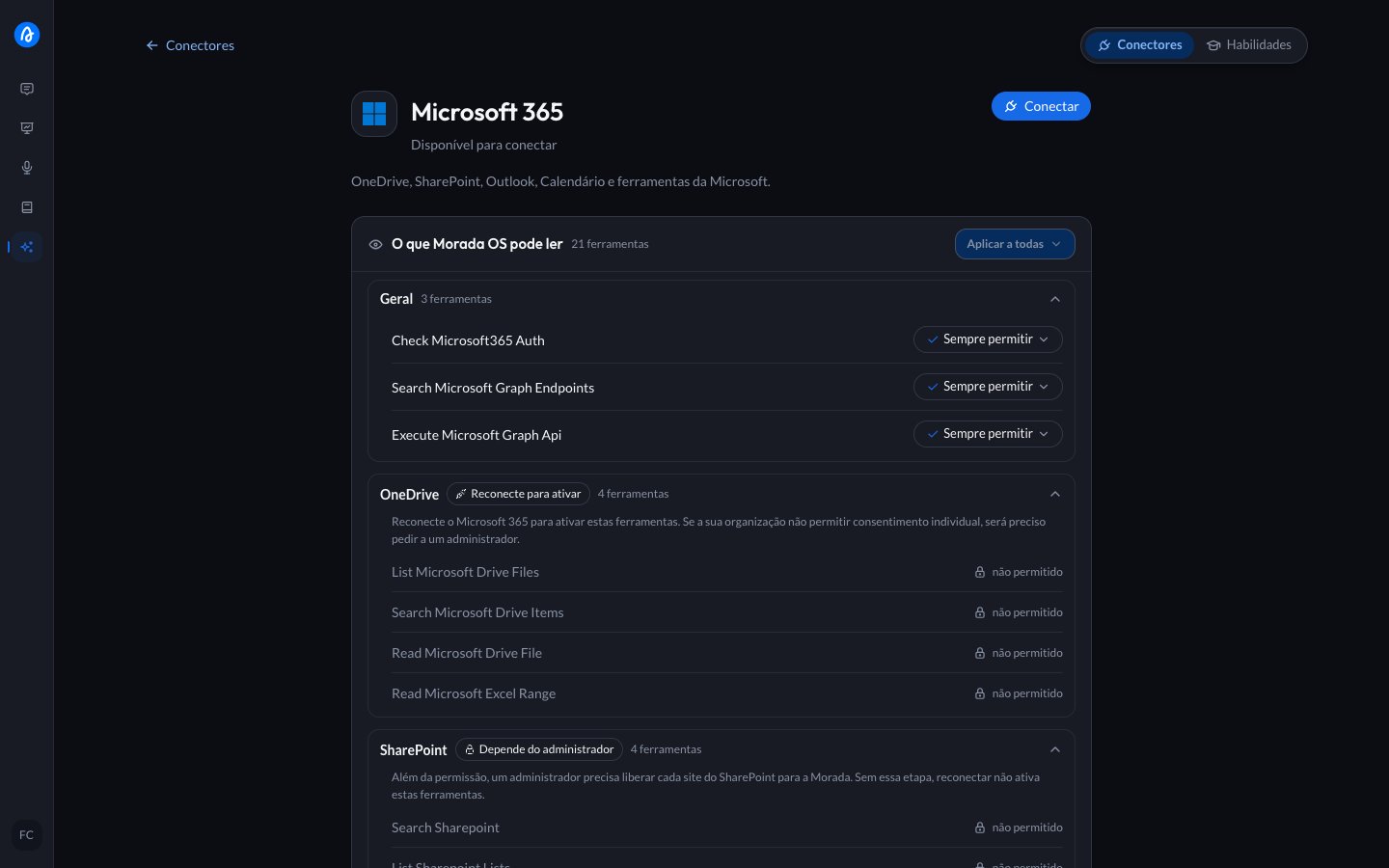Click the '21 ferramentas' count label
The image size is (1389, 868).
click(610, 244)
